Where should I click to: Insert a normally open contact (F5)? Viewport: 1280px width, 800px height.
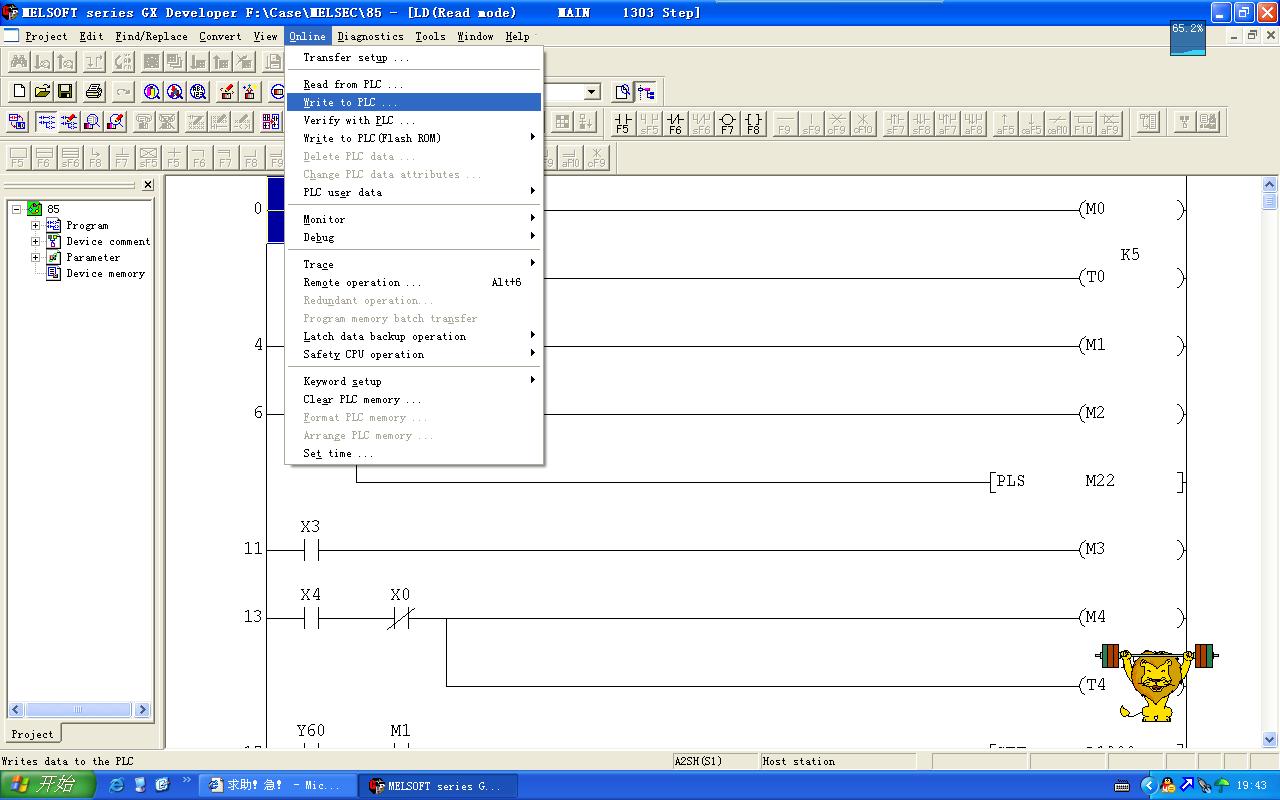click(622, 123)
